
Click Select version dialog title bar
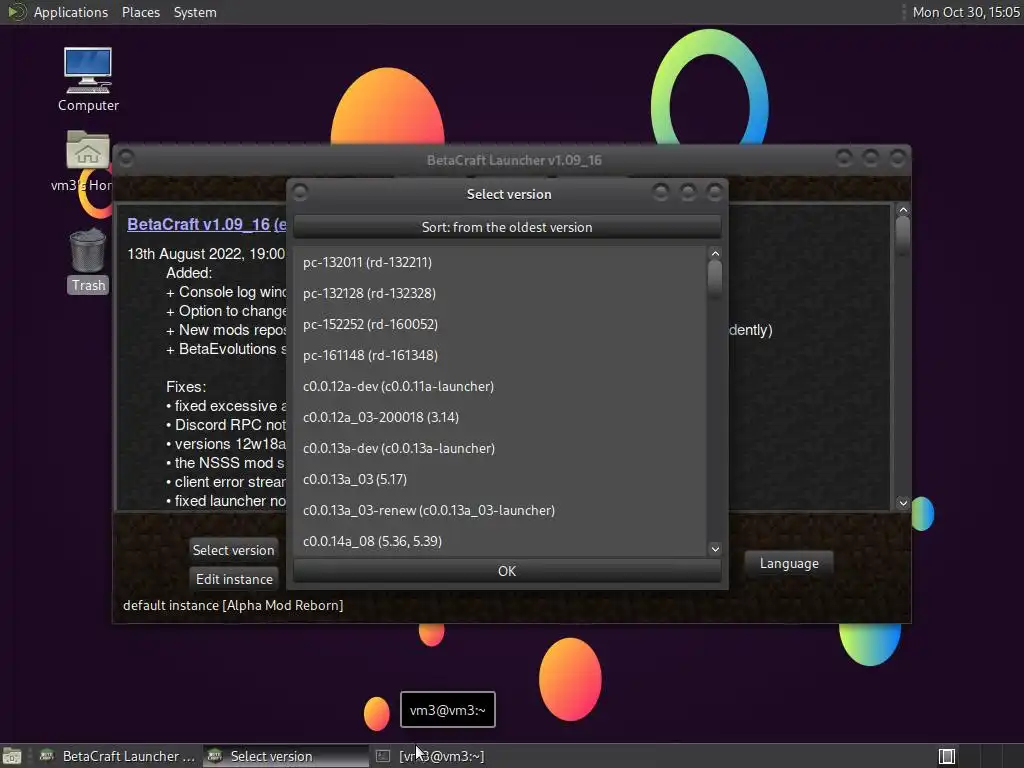click(x=509, y=194)
